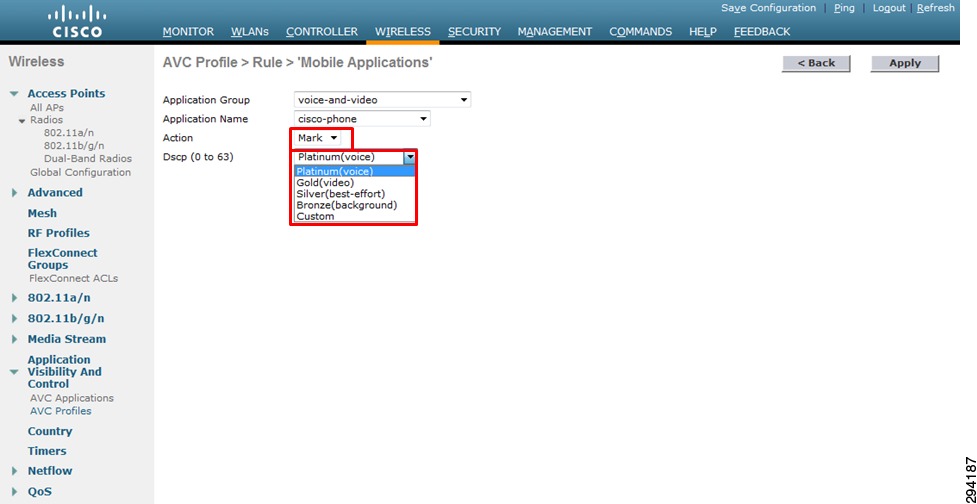Open Netflow in sidebar
977x504 pixels.
click(x=50, y=471)
